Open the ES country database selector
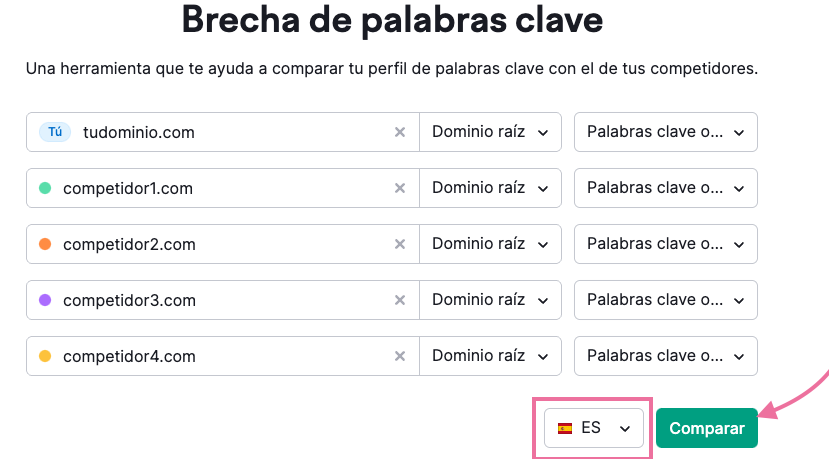Viewport: 829px width, 459px height. [x=594, y=428]
